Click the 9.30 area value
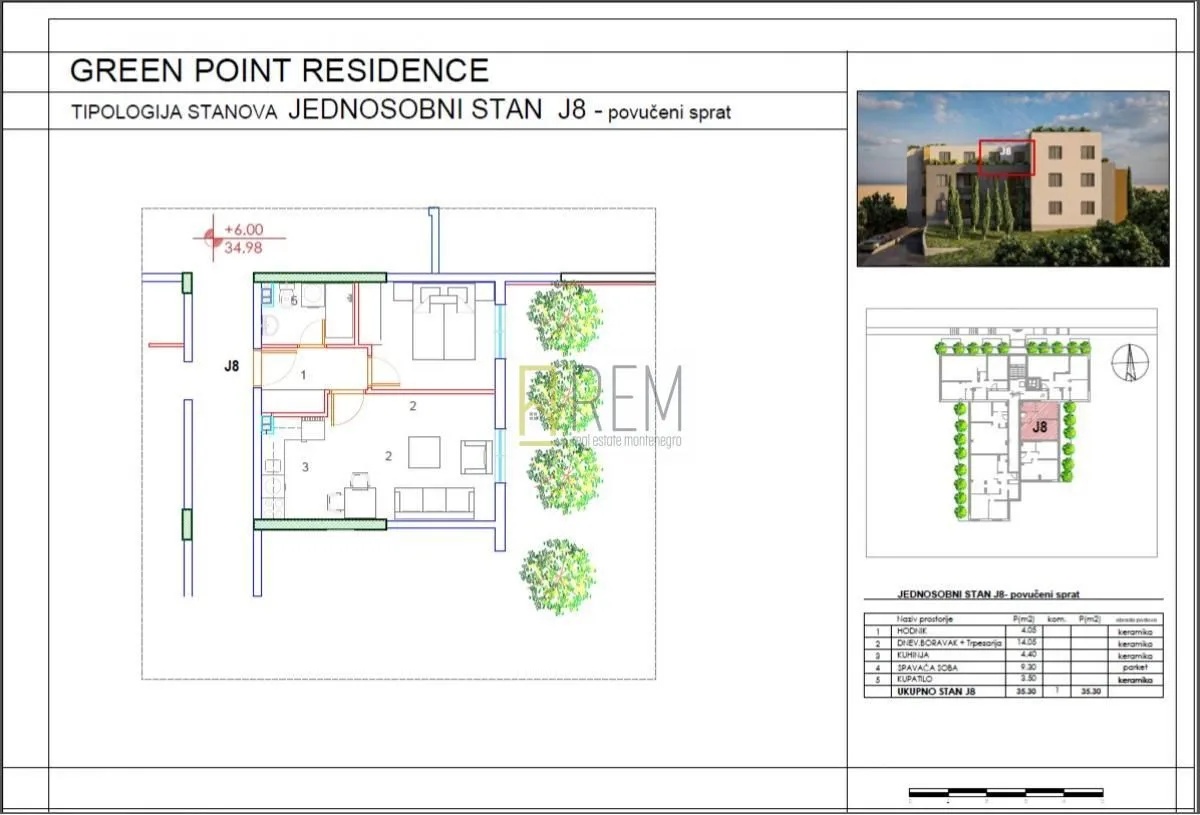The height and width of the screenshot is (815, 1200). [1028, 667]
